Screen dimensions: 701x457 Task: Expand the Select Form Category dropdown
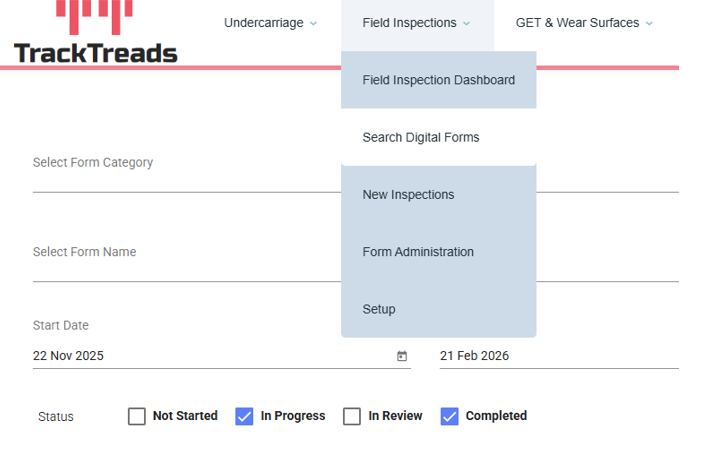185,170
